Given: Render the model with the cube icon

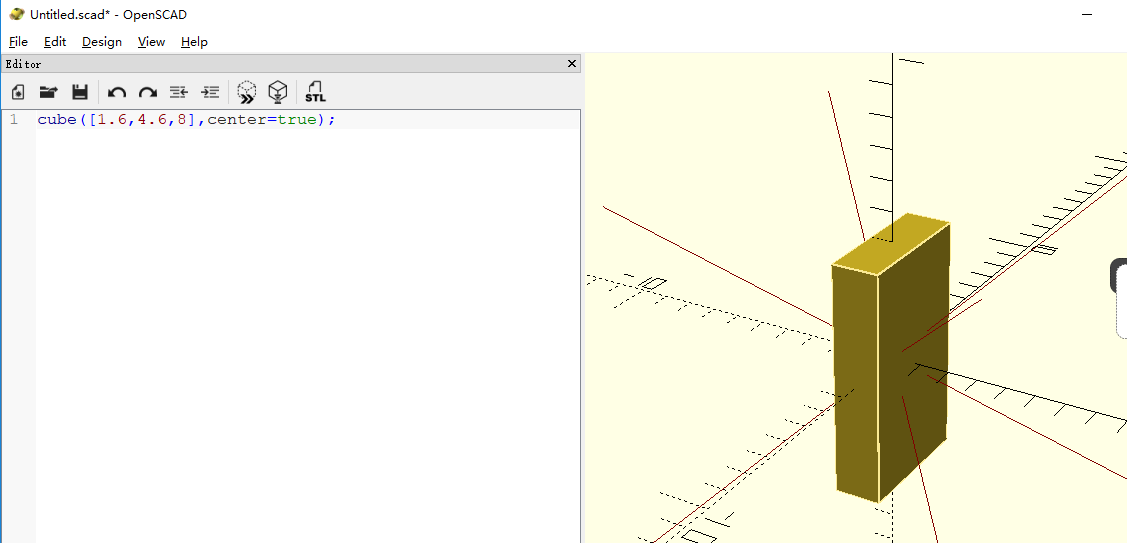Looking at the screenshot, I should point(278,93).
